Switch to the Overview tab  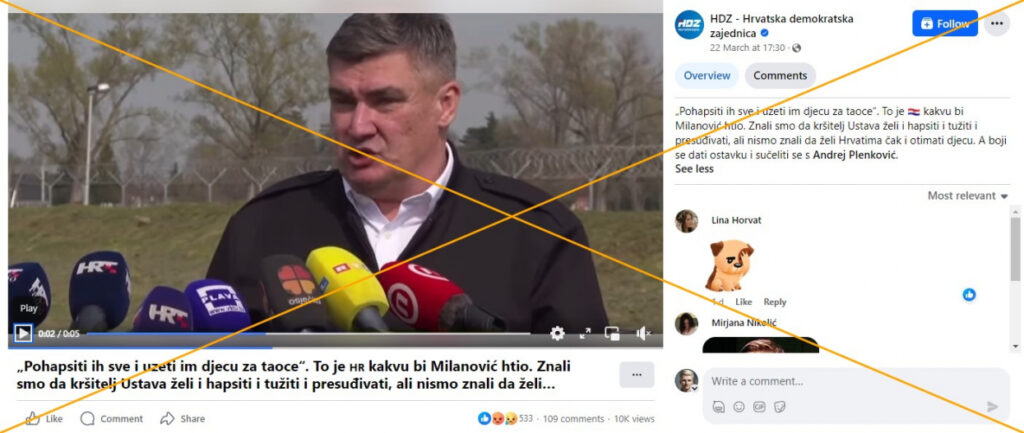[x=707, y=76]
